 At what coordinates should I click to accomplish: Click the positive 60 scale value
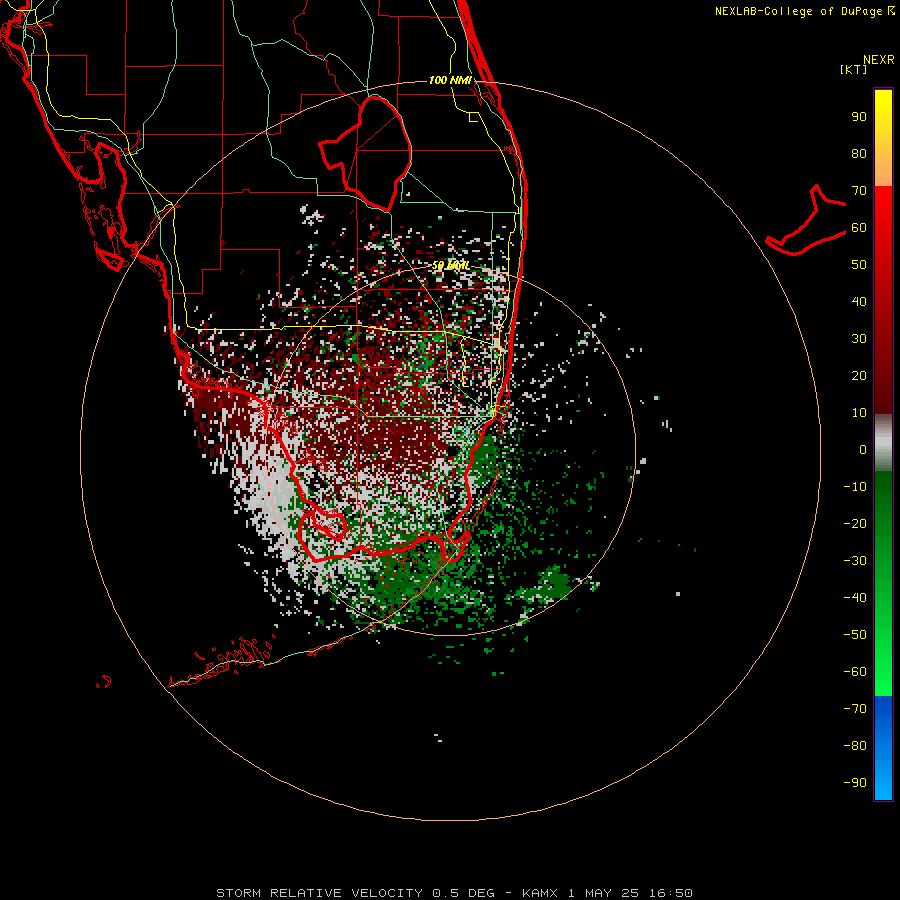(859, 227)
